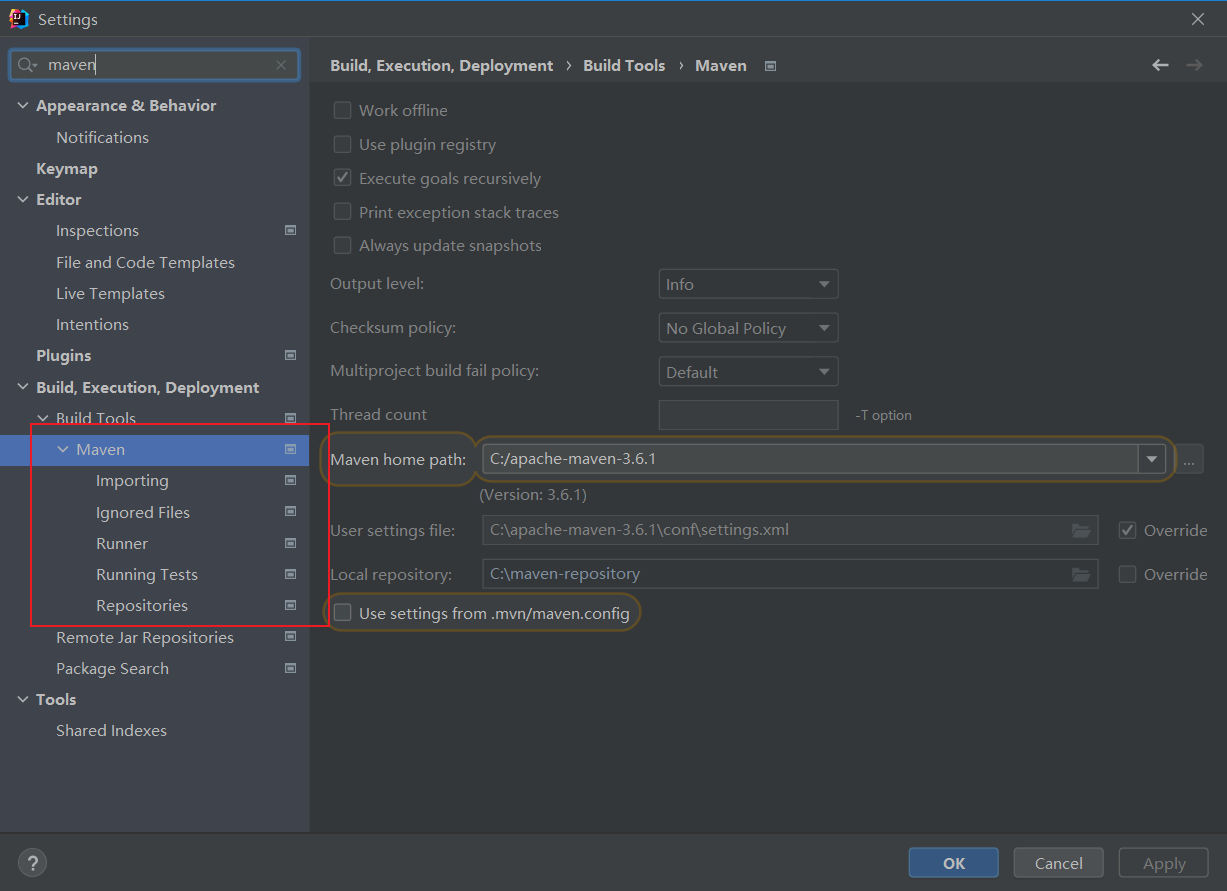Enable Always update snapshots
The width and height of the screenshot is (1227, 891).
[342, 245]
